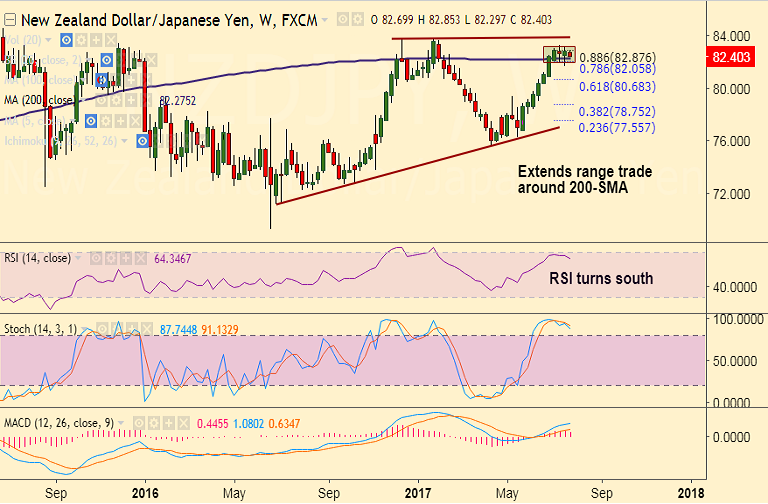
Task: Open MA (5, close) settings gear
Action: [x=106, y=120]
